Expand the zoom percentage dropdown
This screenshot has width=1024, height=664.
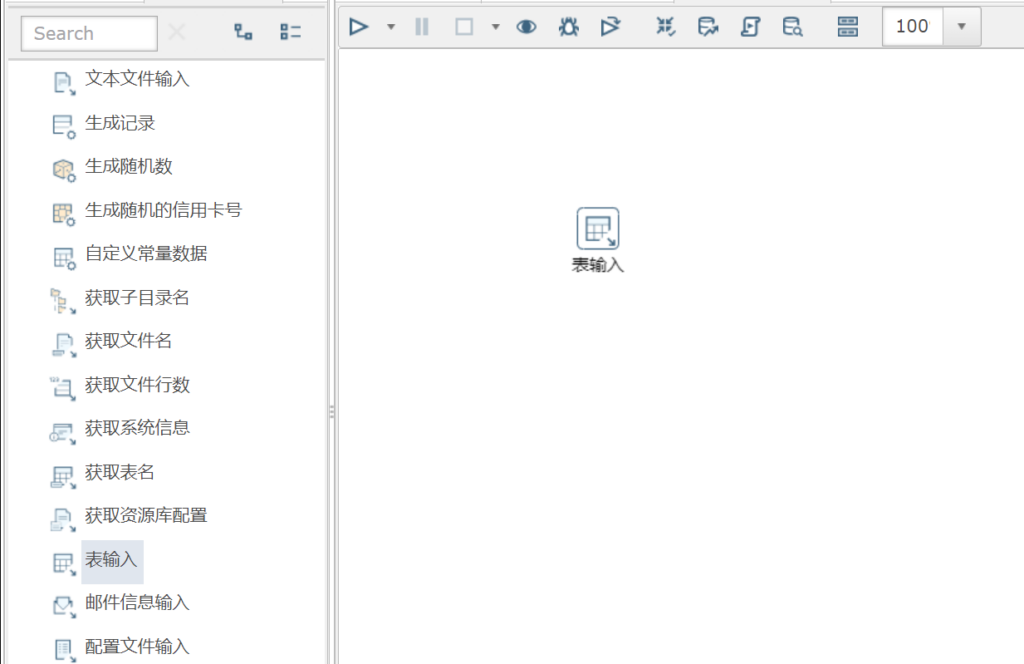point(961,27)
